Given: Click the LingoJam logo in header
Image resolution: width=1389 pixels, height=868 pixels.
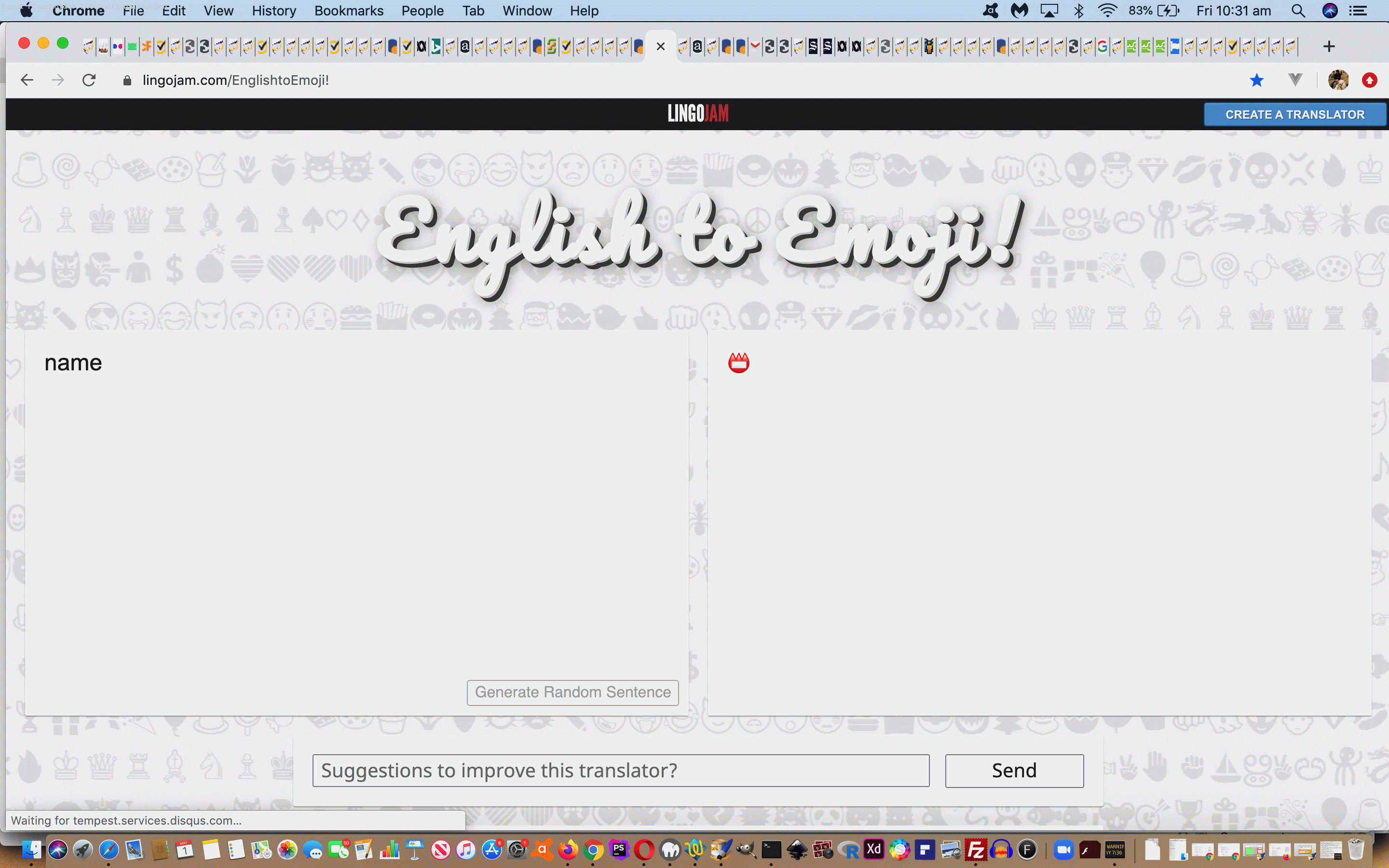Looking at the screenshot, I should pyautogui.click(x=697, y=114).
